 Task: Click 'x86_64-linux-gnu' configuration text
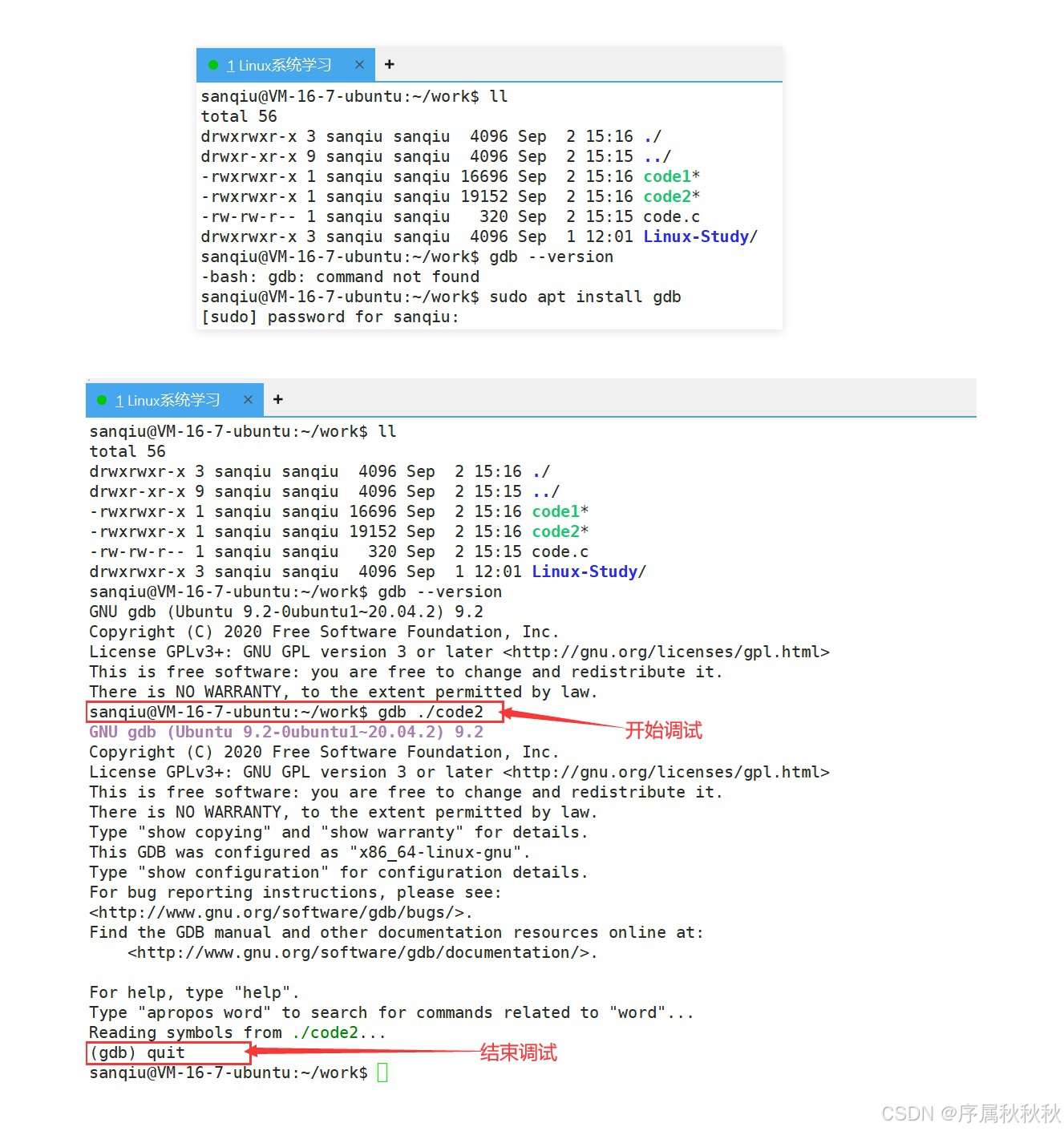pos(435,852)
